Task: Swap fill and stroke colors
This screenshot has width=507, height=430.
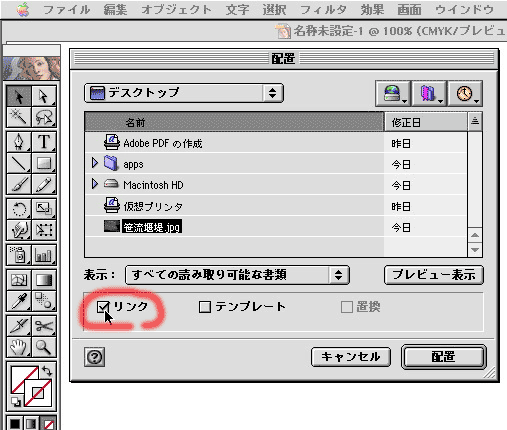Action: (47, 371)
